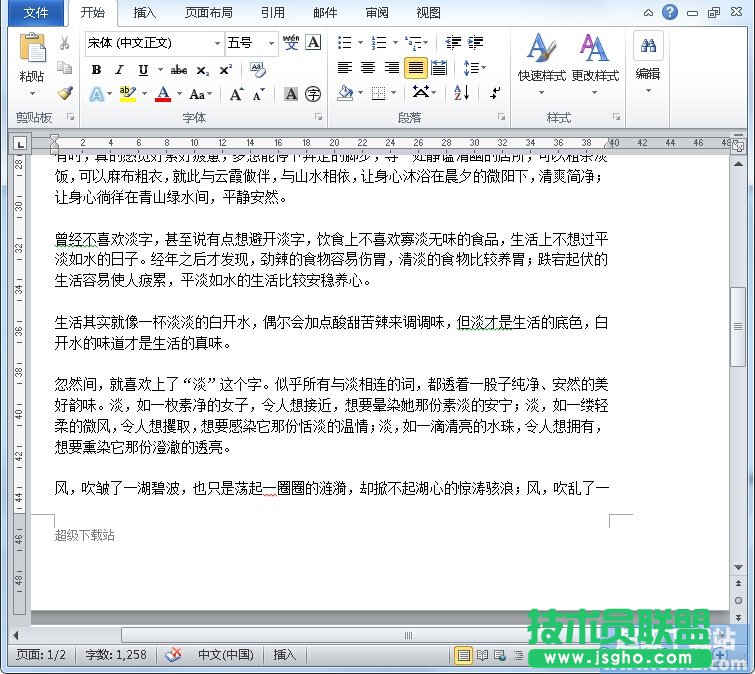The width and height of the screenshot is (755, 674).
Task: Click the Format Painter brush icon
Action: (x=65, y=93)
